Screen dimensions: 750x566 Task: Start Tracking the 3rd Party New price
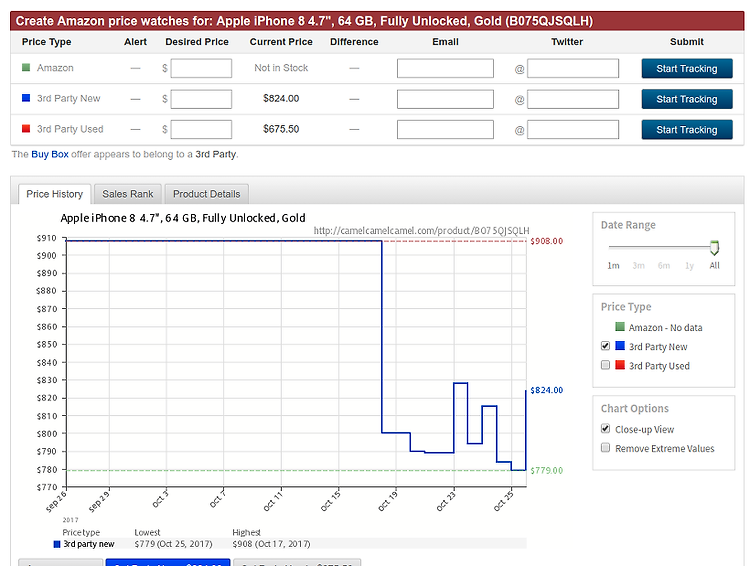(687, 99)
